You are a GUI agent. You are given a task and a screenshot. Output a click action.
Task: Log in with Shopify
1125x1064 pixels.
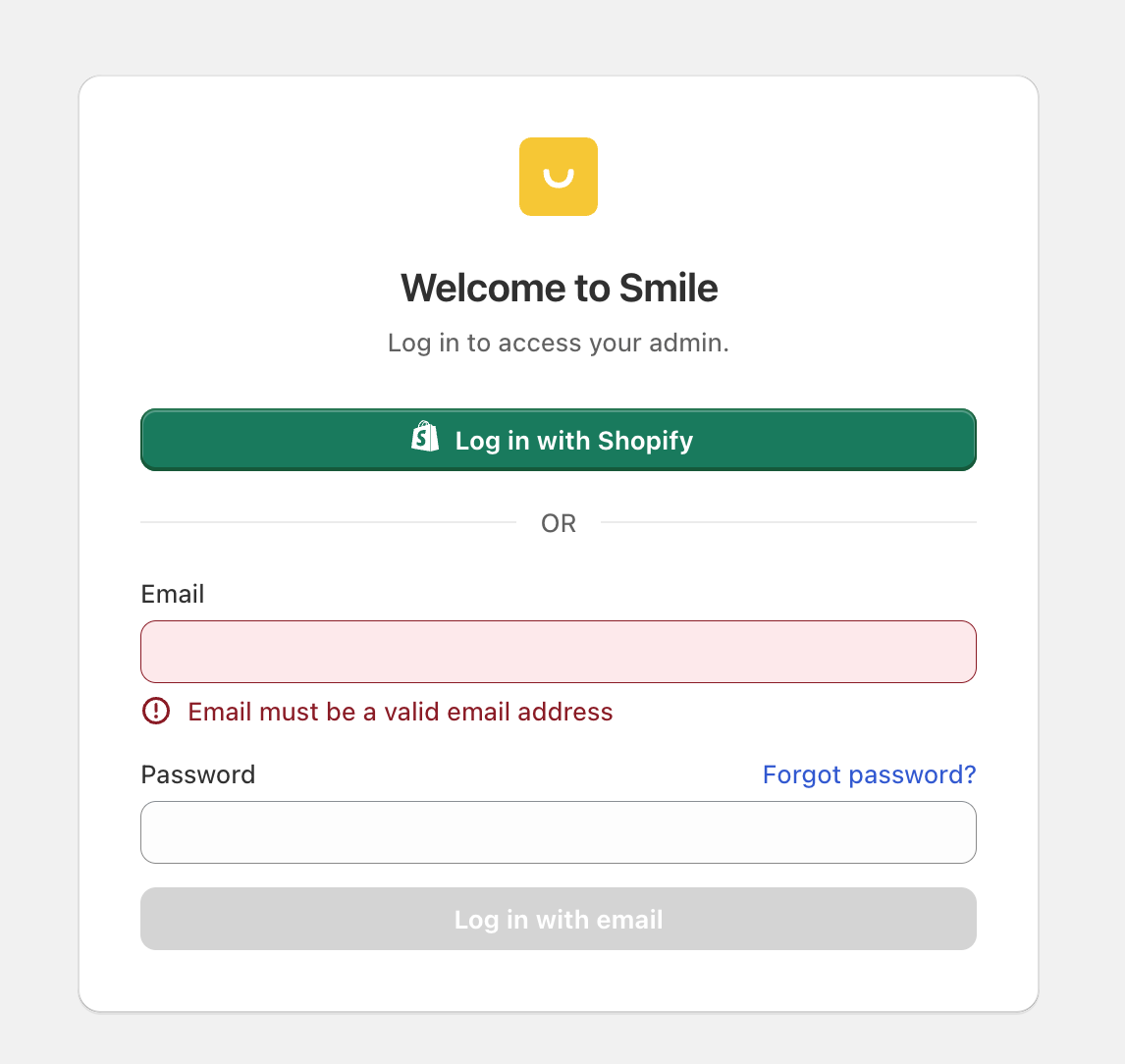pos(559,440)
